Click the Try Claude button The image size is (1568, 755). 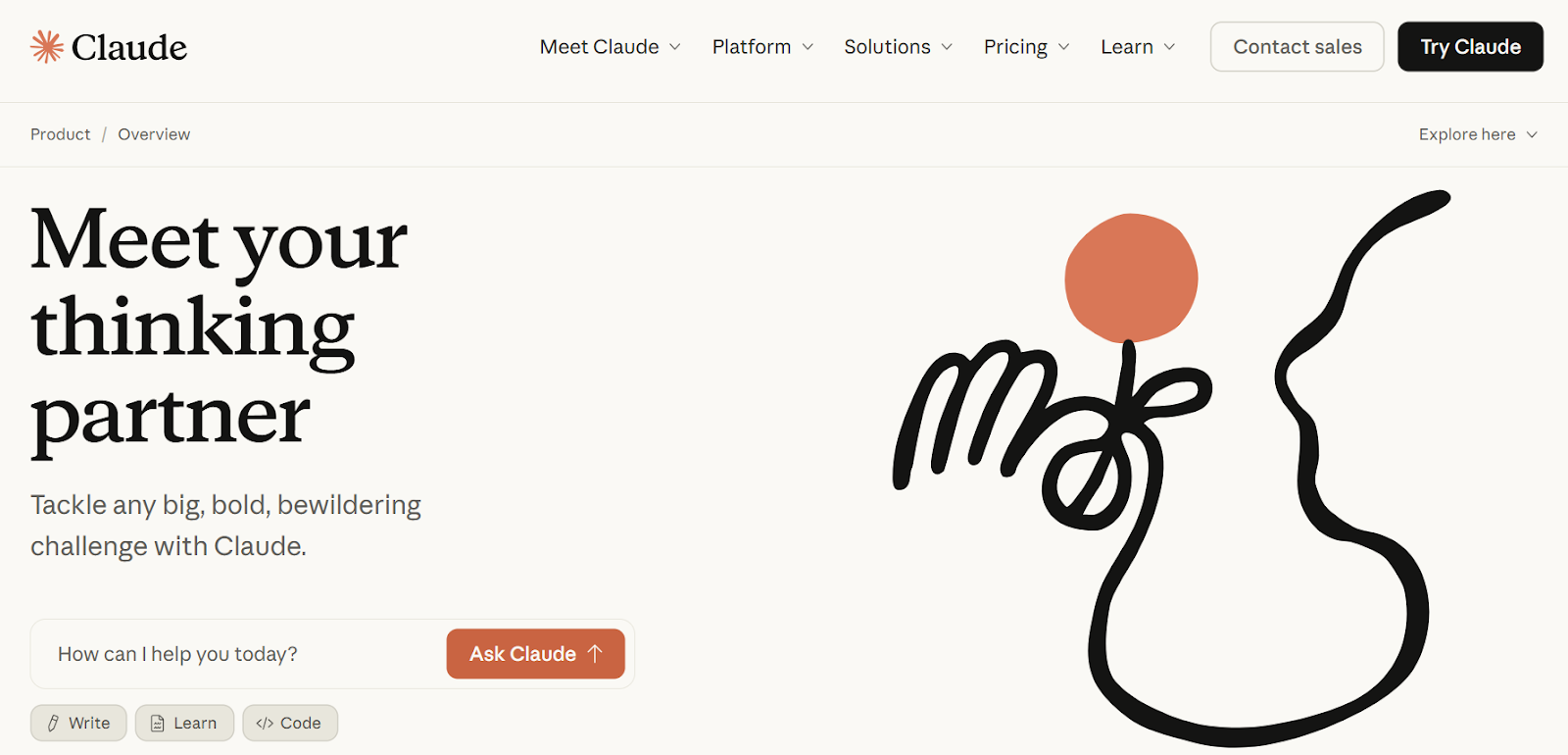tap(1470, 47)
